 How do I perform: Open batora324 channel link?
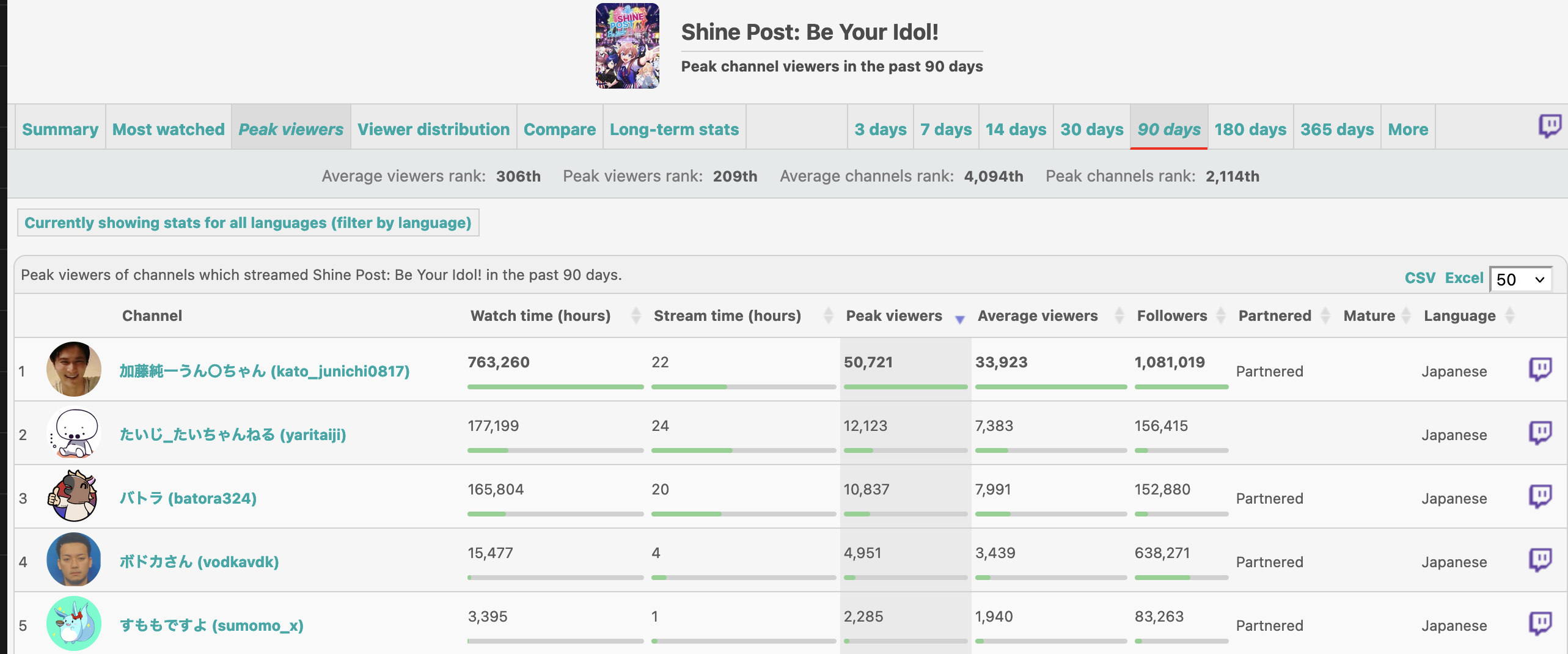coord(188,498)
